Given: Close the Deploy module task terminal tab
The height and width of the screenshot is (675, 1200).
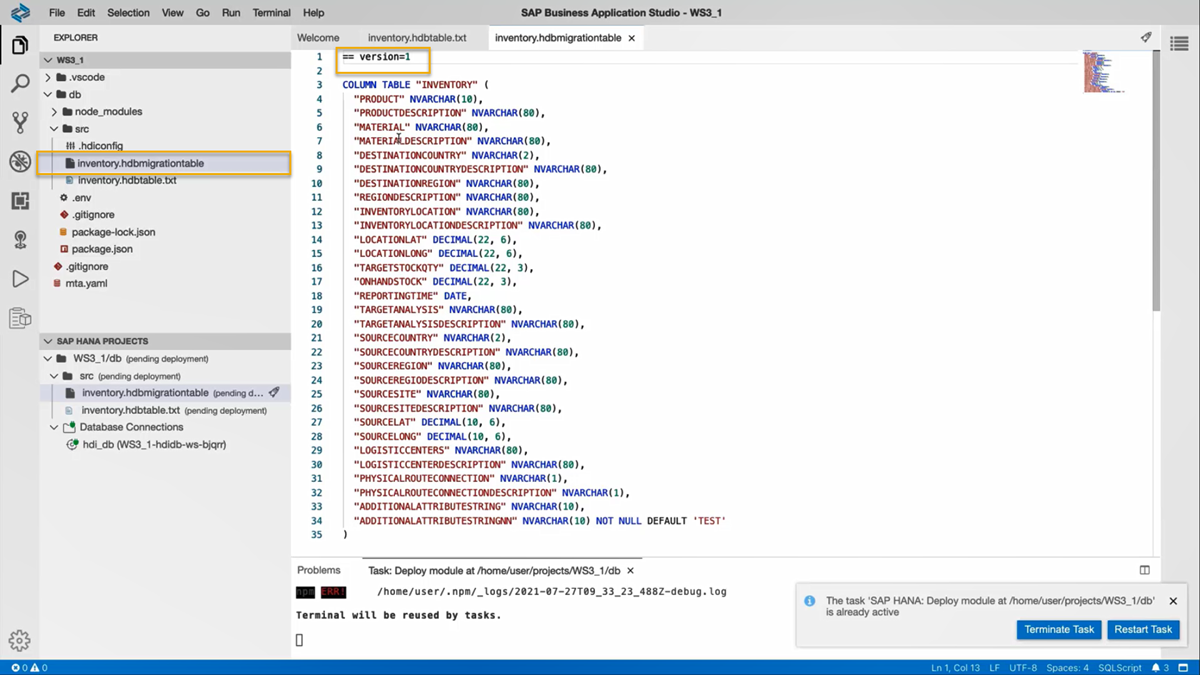Looking at the screenshot, I should point(630,570).
